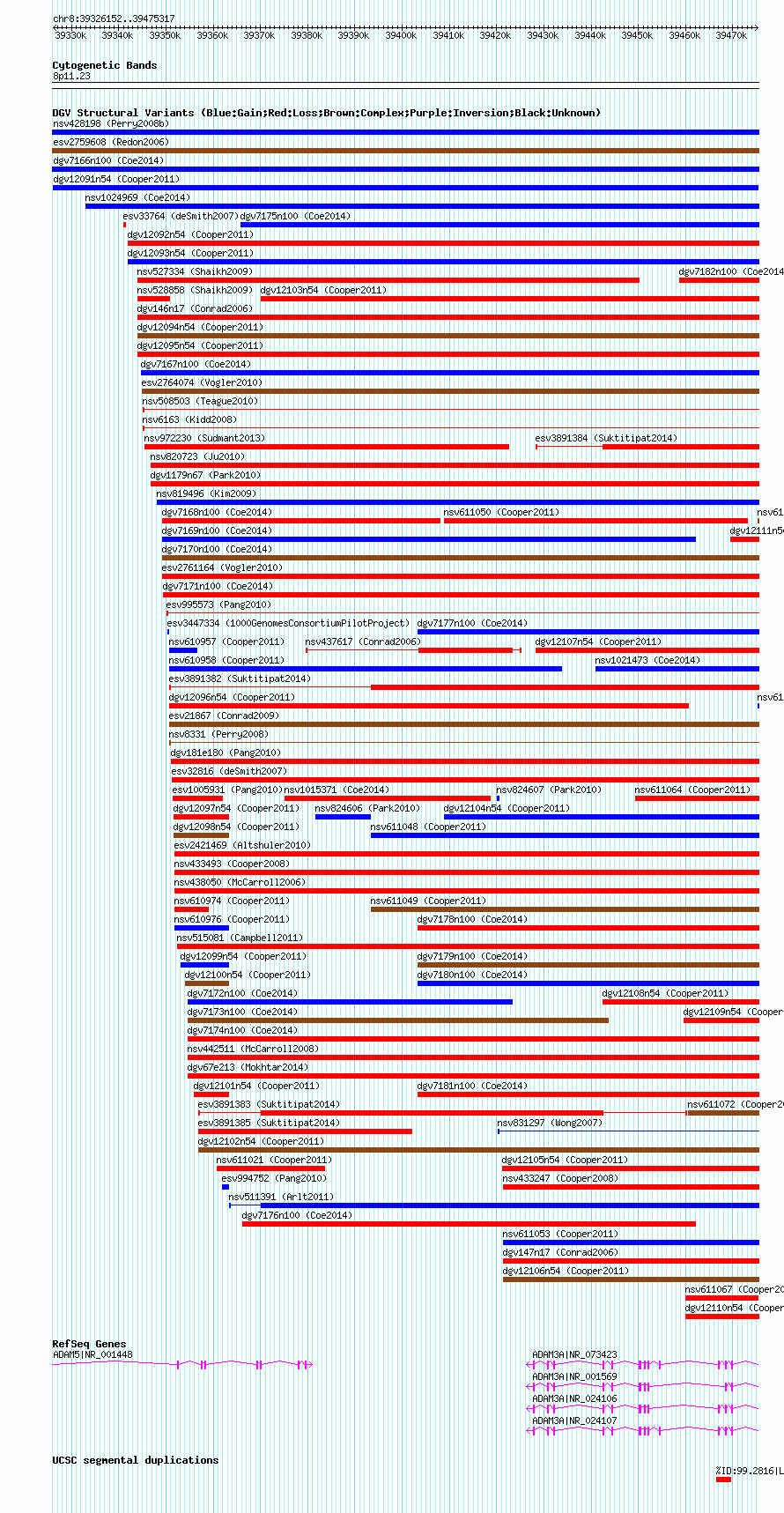Image resolution: width=784 pixels, height=1513 pixels.
Task: Click nsv6163 (Kidd2008) label
Action: (x=189, y=419)
